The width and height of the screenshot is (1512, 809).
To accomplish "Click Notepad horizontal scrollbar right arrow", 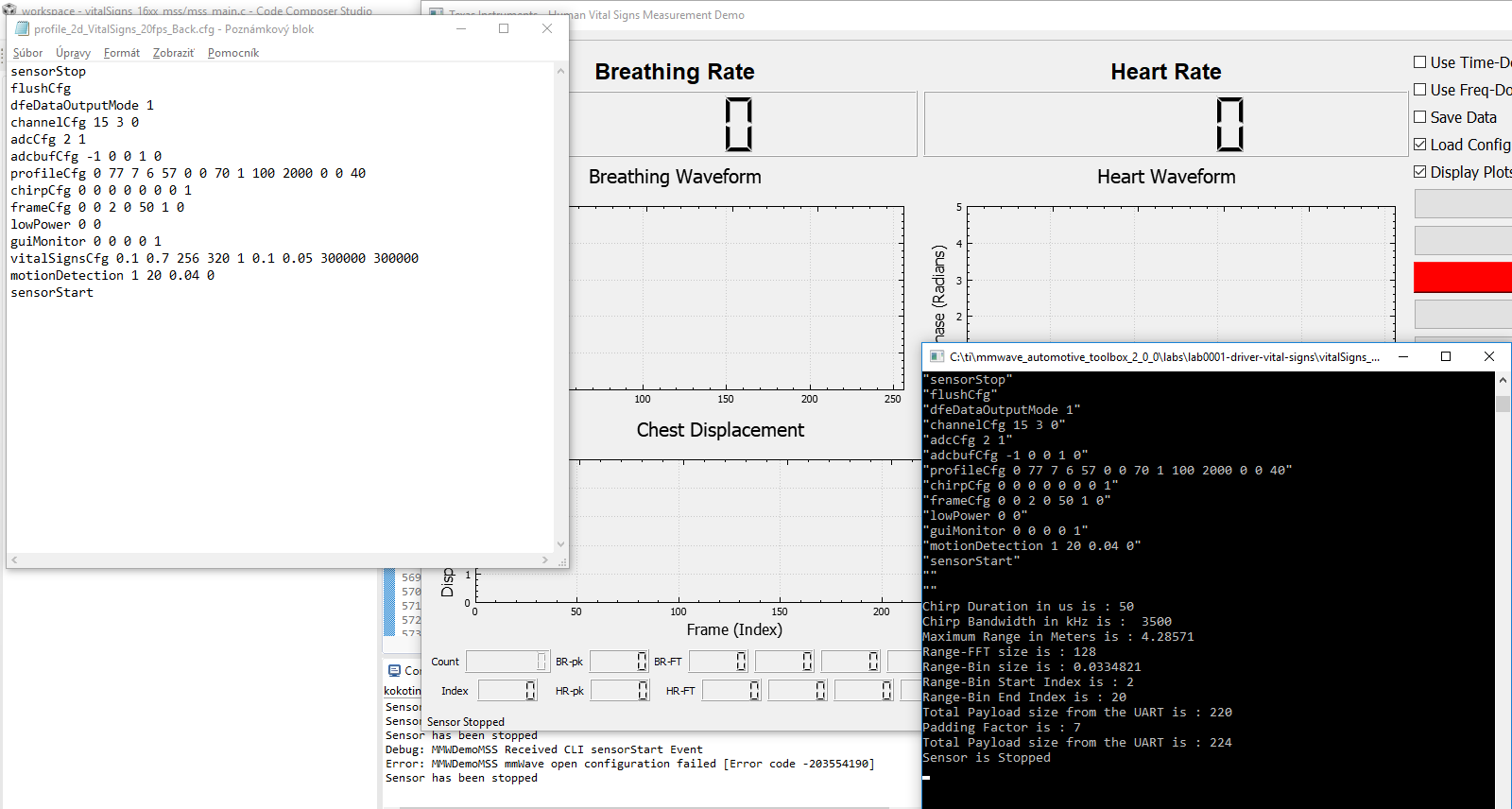I will pyautogui.click(x=545, y=560).
